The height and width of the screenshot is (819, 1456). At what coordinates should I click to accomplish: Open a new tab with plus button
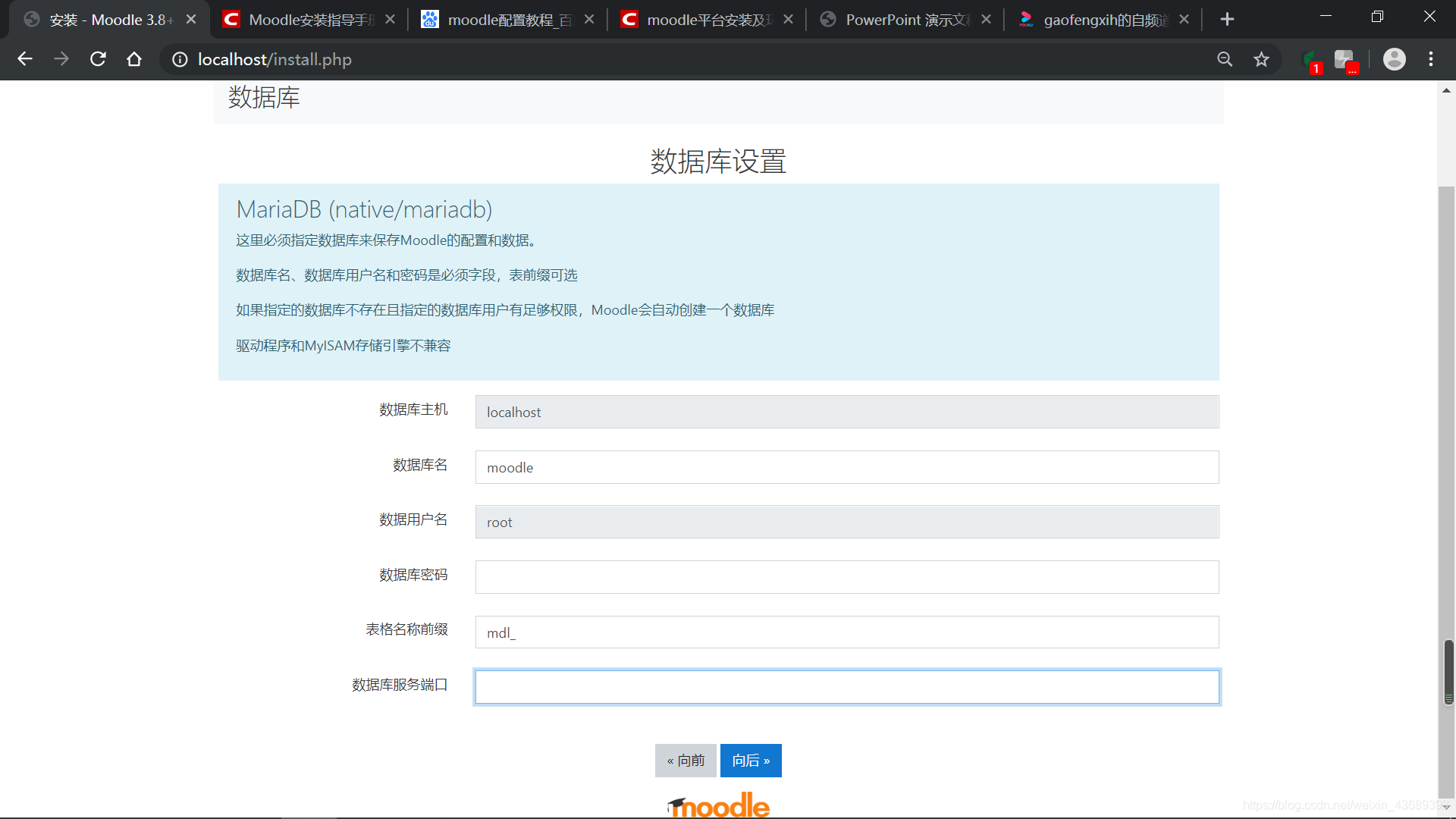click(x=1227, y=20)
